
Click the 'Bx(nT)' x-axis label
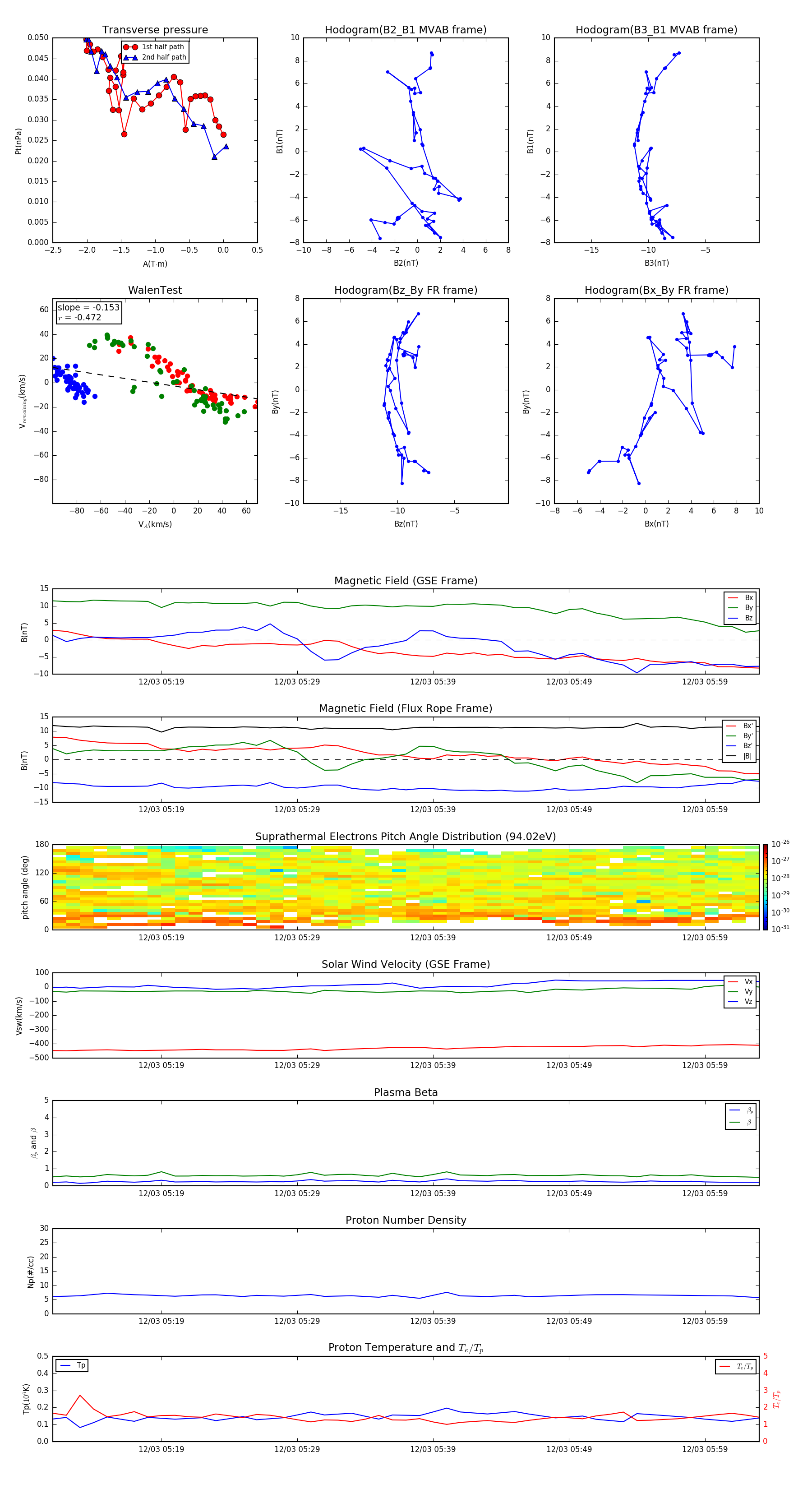tap(656, 524)
